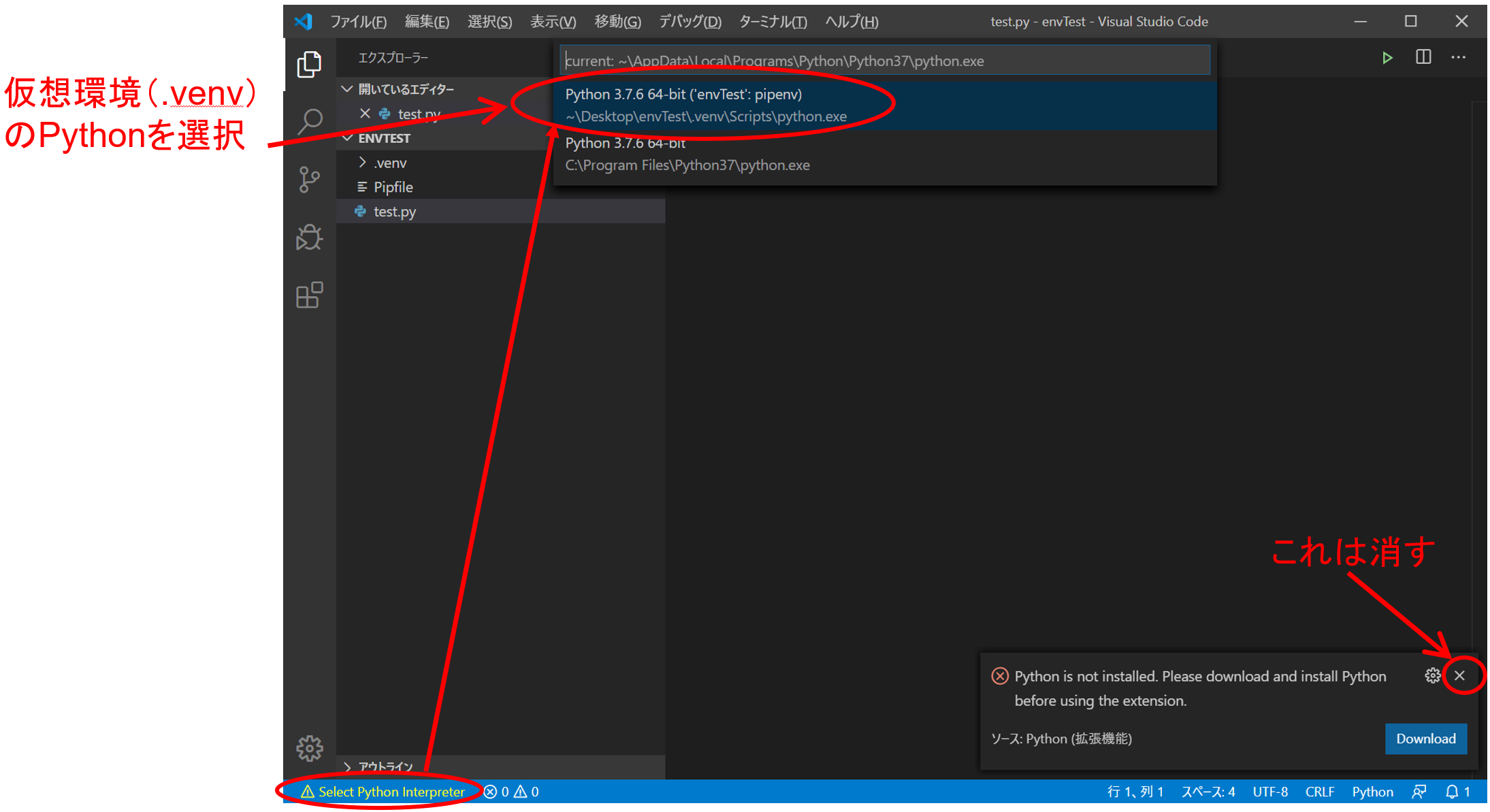Open the Manage gear in activity bar
This screenshot has height=812, width=1490.
pyautogui.click(x=310, y=748)
